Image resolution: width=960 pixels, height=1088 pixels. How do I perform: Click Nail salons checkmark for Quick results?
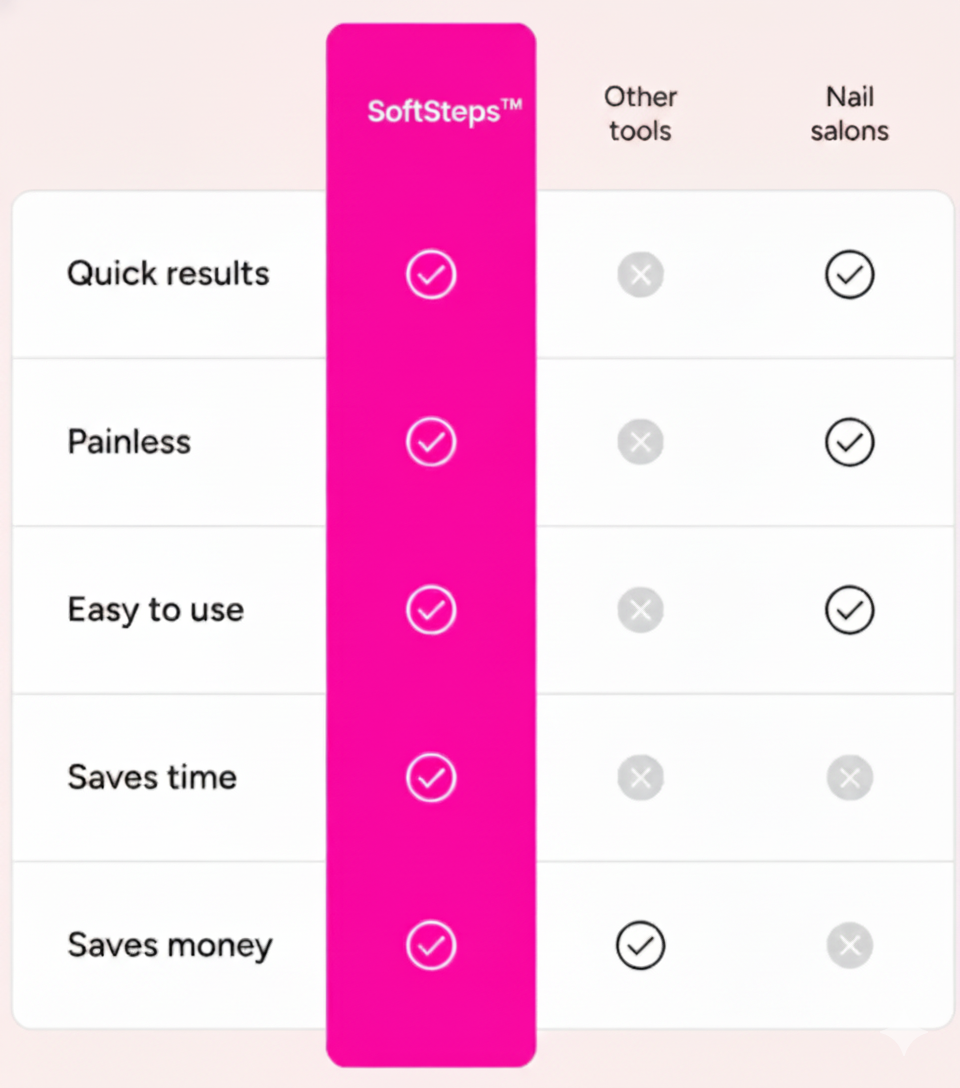(850, 274)
